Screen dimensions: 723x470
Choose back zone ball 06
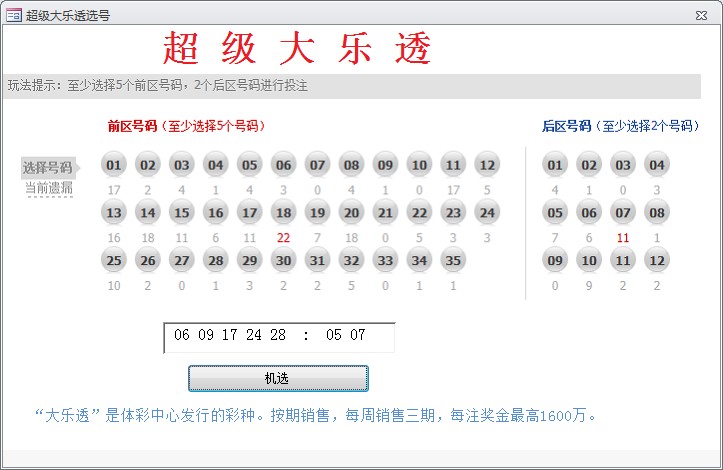pos(589,212)
